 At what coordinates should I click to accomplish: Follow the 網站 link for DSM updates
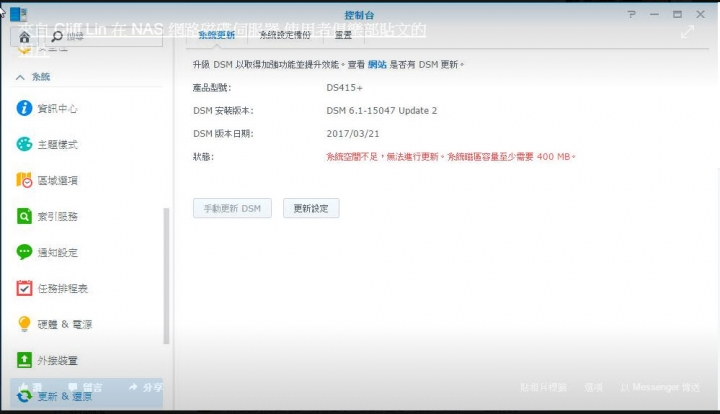pyautogui.click(x=377, y=65)
